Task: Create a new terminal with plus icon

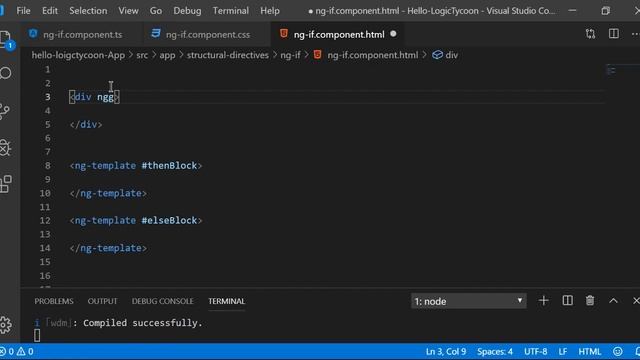Action: click(x=543, y=301)
